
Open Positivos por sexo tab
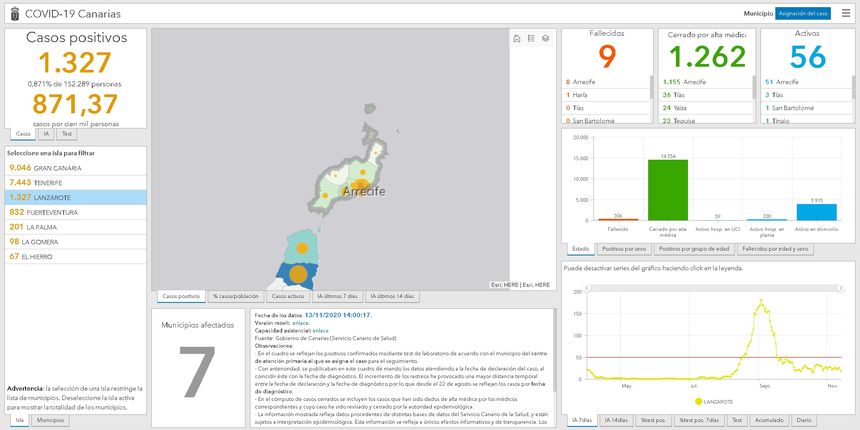coord(624,249)
